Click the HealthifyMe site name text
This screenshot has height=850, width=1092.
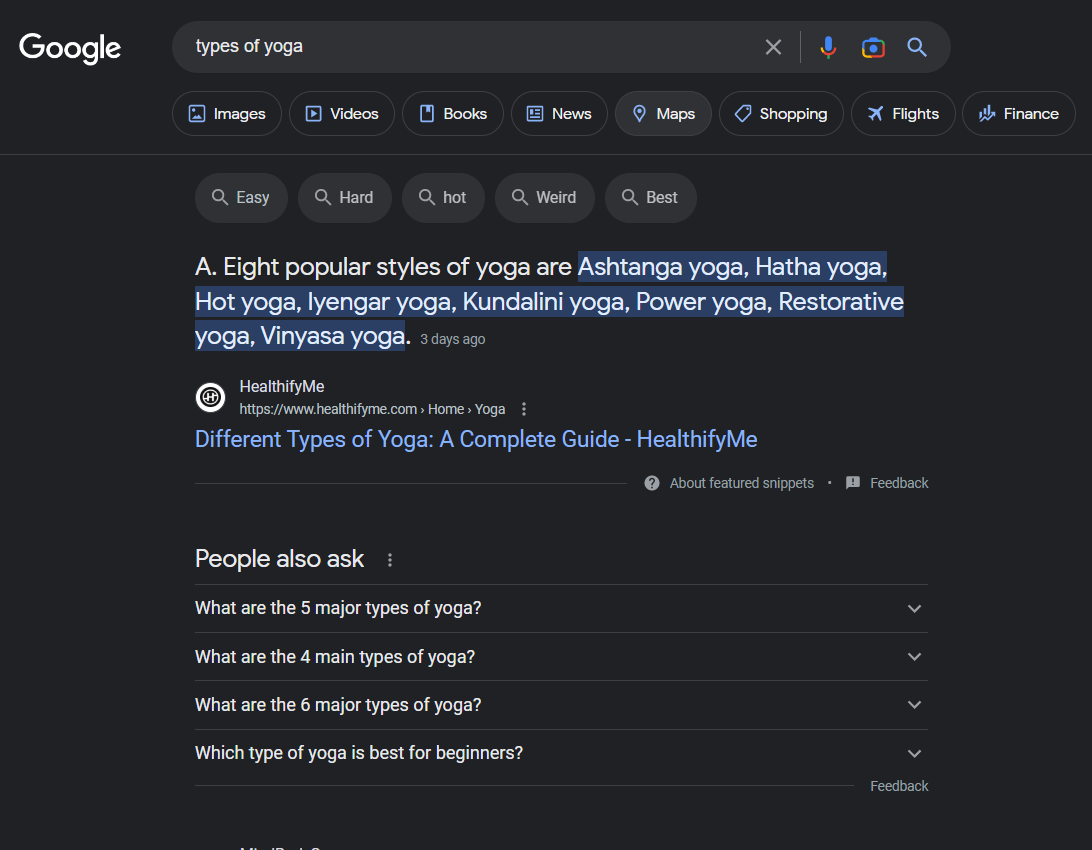click(282, 386)
